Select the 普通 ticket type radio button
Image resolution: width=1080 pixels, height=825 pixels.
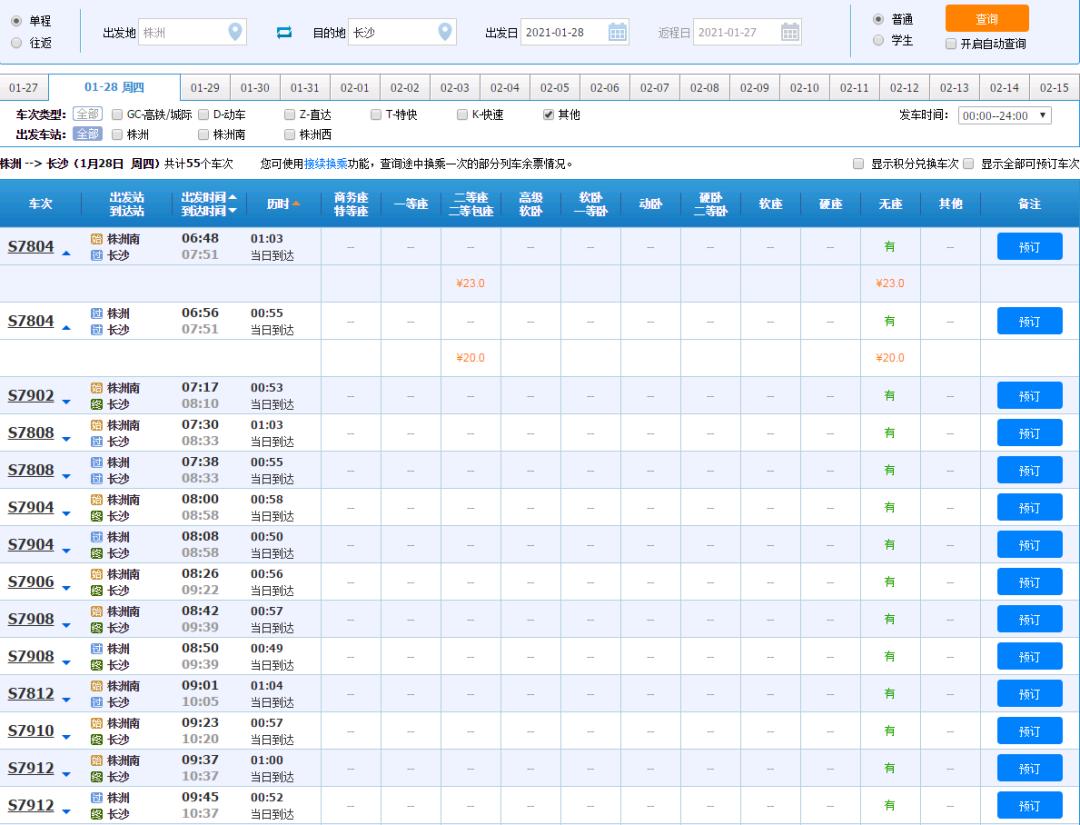(x=878, y=19)
